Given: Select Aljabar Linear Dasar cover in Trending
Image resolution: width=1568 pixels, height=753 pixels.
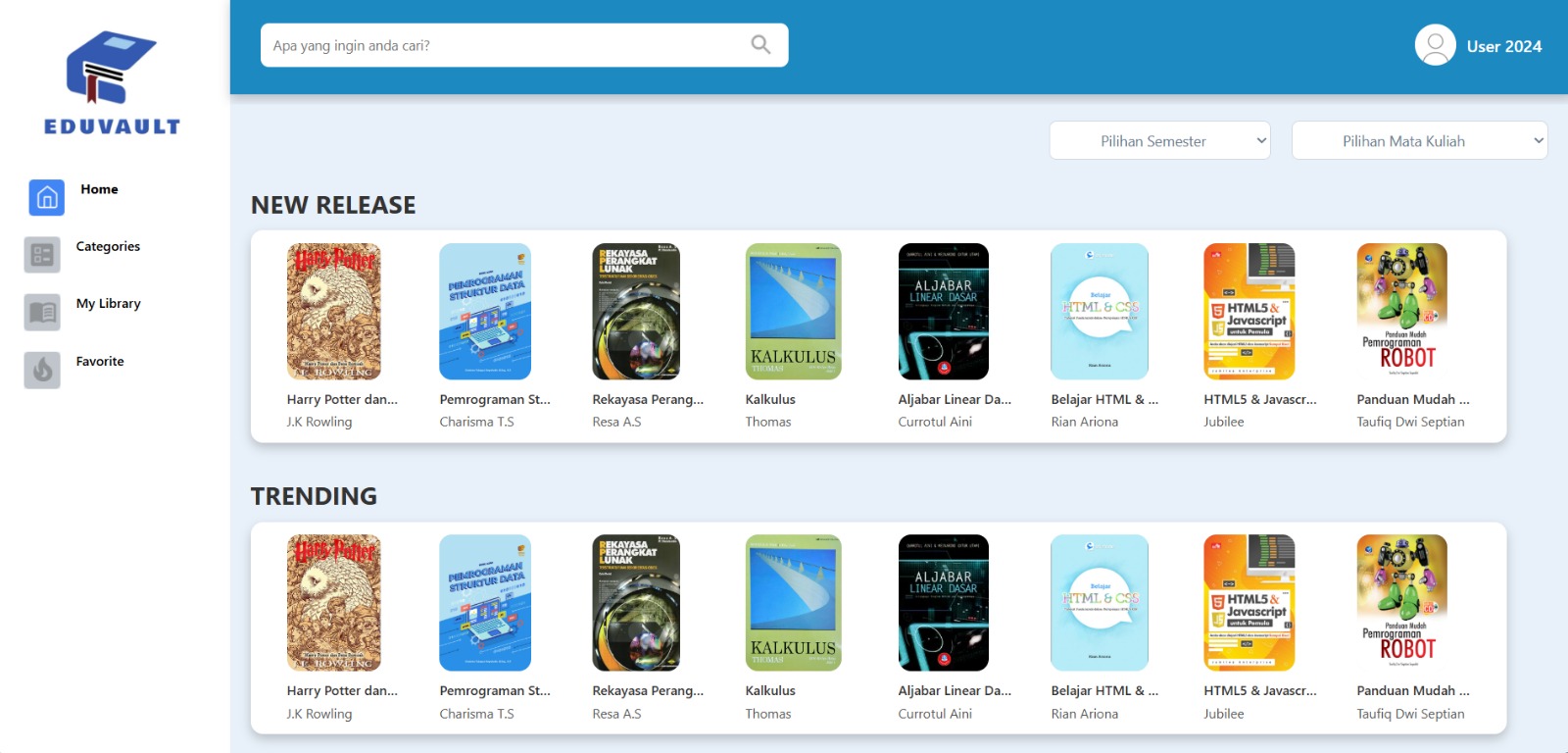Looking at the screenshot, I should 943,602.
